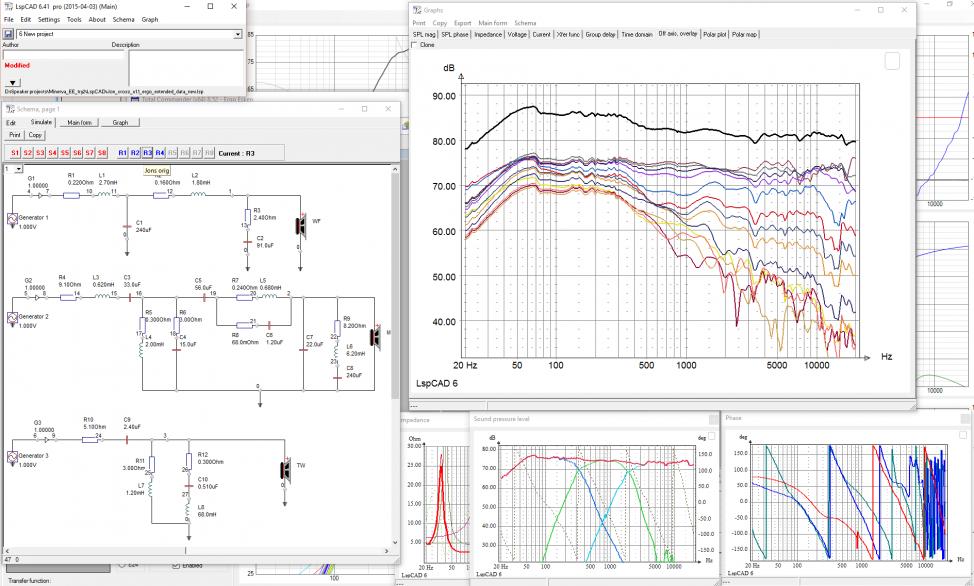Screen dimensions: 974x586
Task: Click the Copy button in Schema window
Action: click(x=35, y=135)
